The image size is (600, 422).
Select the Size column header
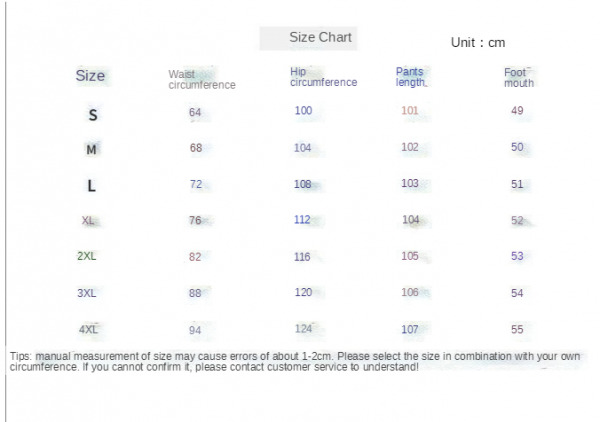pos(90,76)
